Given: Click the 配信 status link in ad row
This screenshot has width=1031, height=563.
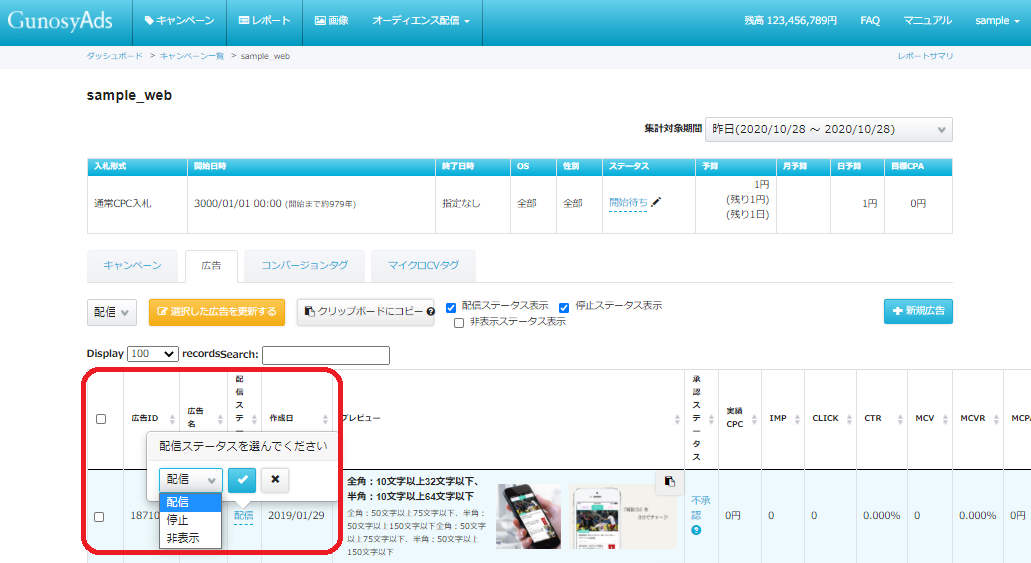Looking at the screenshot, I should pyautogui.click(x=243, y=516).
